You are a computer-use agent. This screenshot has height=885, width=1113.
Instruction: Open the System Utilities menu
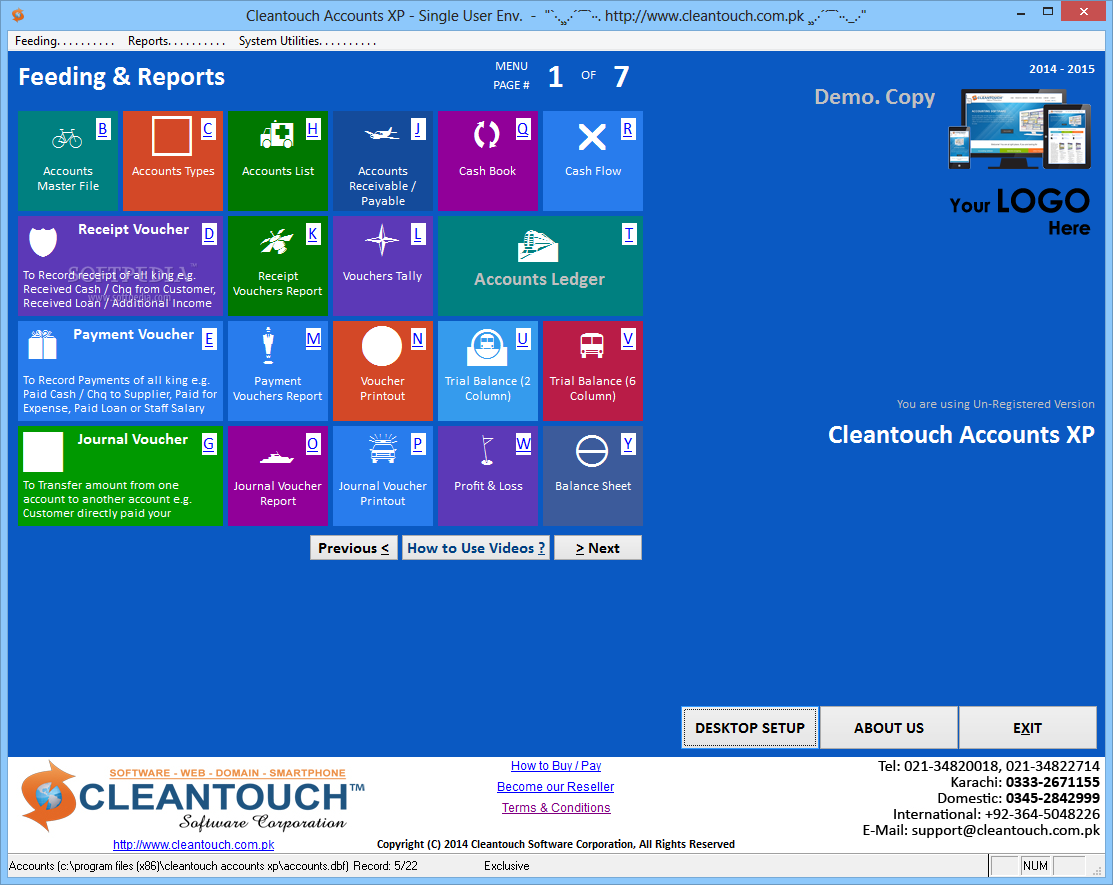click(307, 41)
